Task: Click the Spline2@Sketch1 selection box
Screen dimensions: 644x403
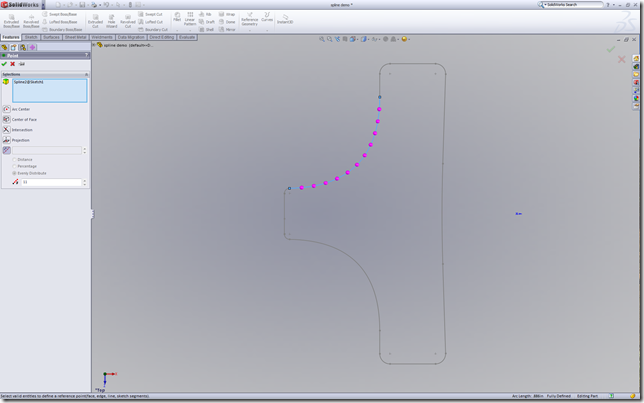Action: (x=49, y=90)
